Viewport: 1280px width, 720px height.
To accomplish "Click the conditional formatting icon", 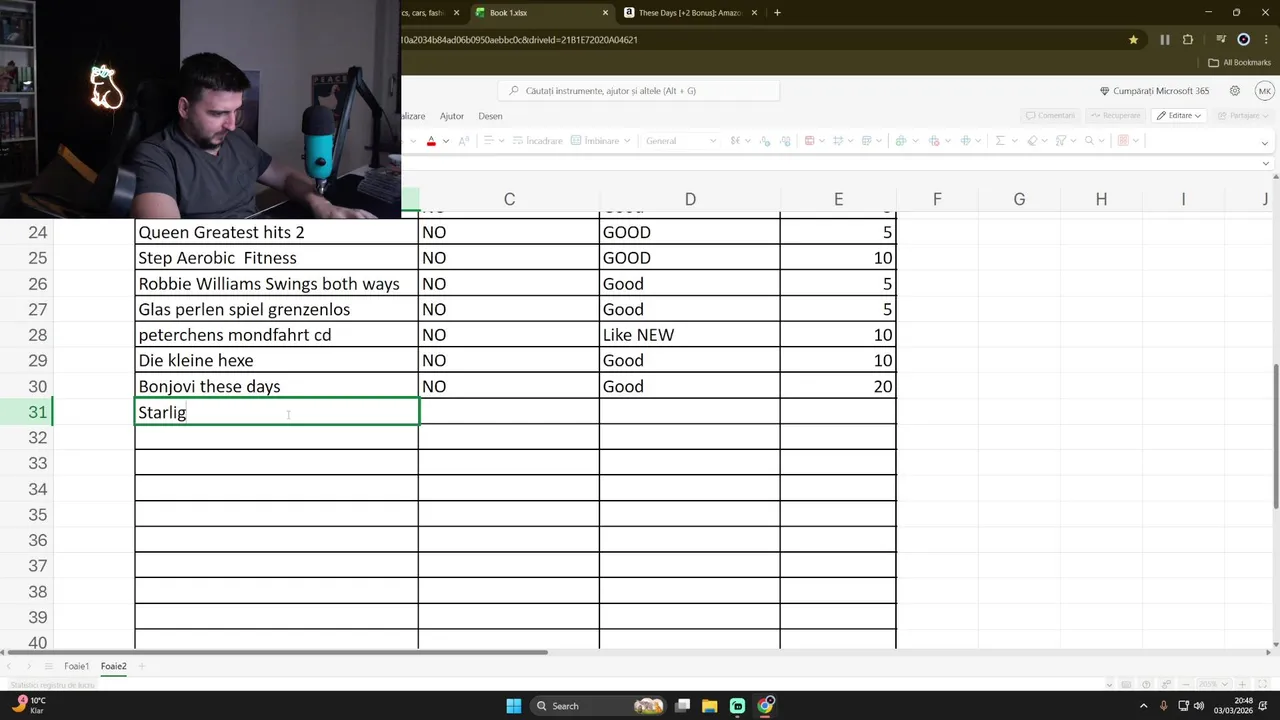I will pos(810,141).
